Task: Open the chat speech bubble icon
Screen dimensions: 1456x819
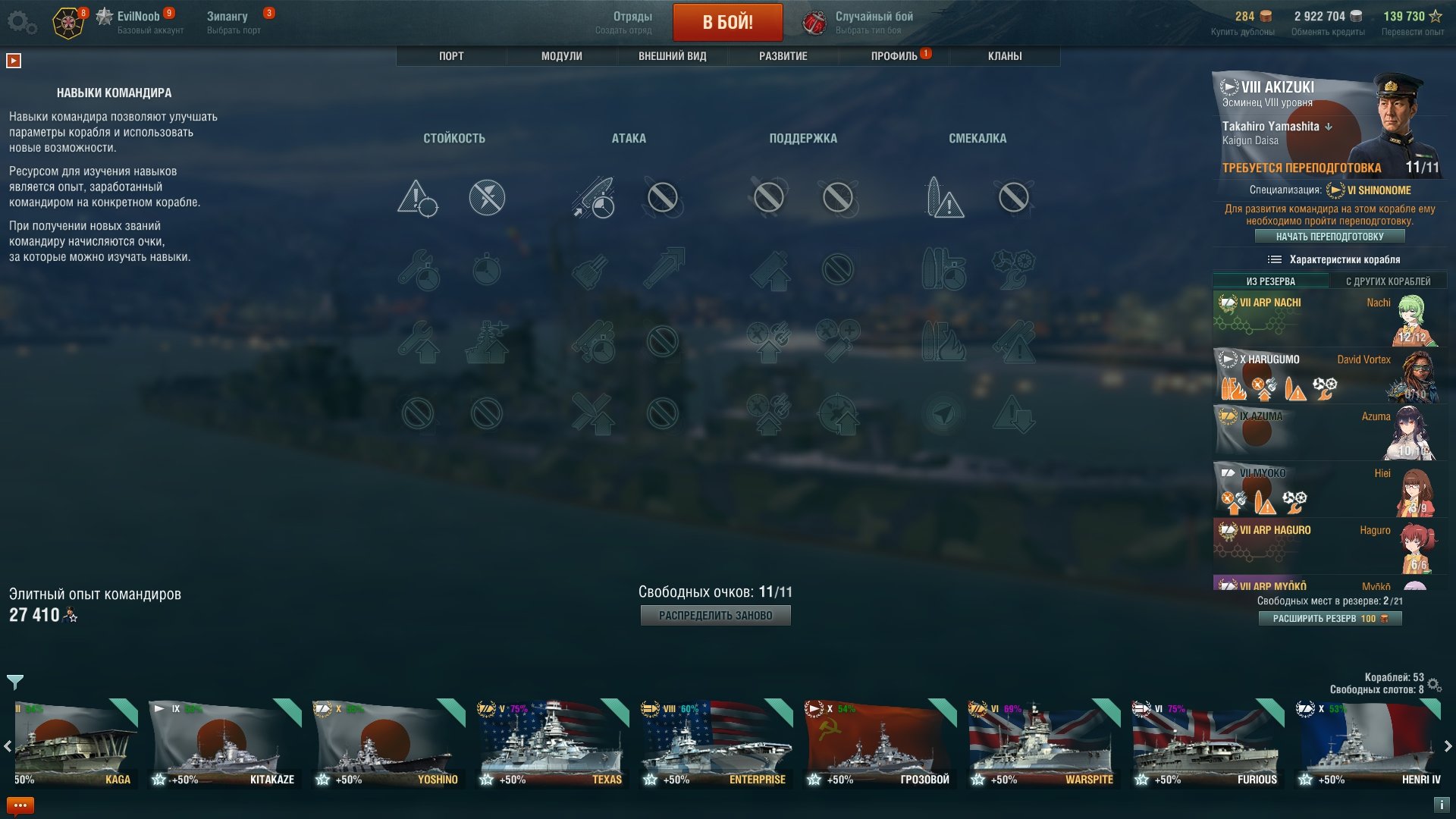Action: tap(20, 805)
